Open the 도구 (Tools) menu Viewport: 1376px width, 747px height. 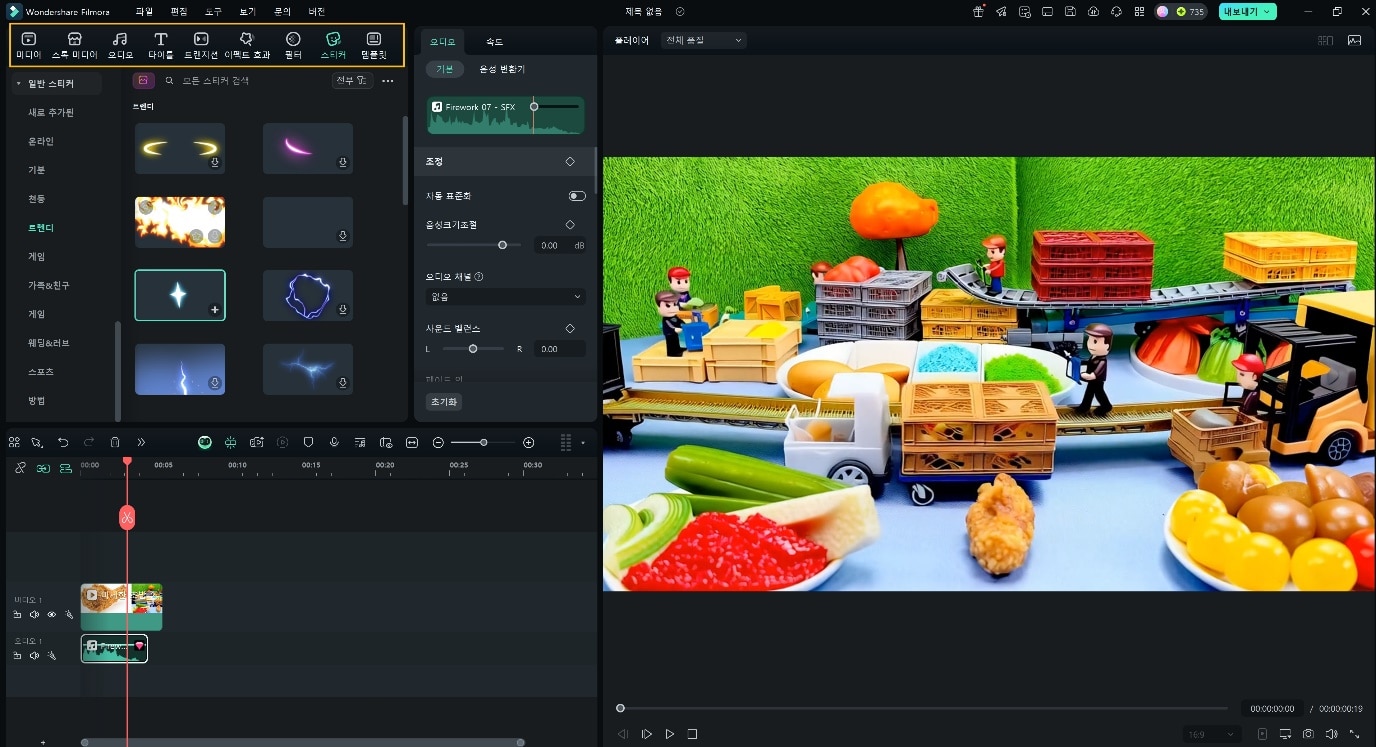(213, 12)
